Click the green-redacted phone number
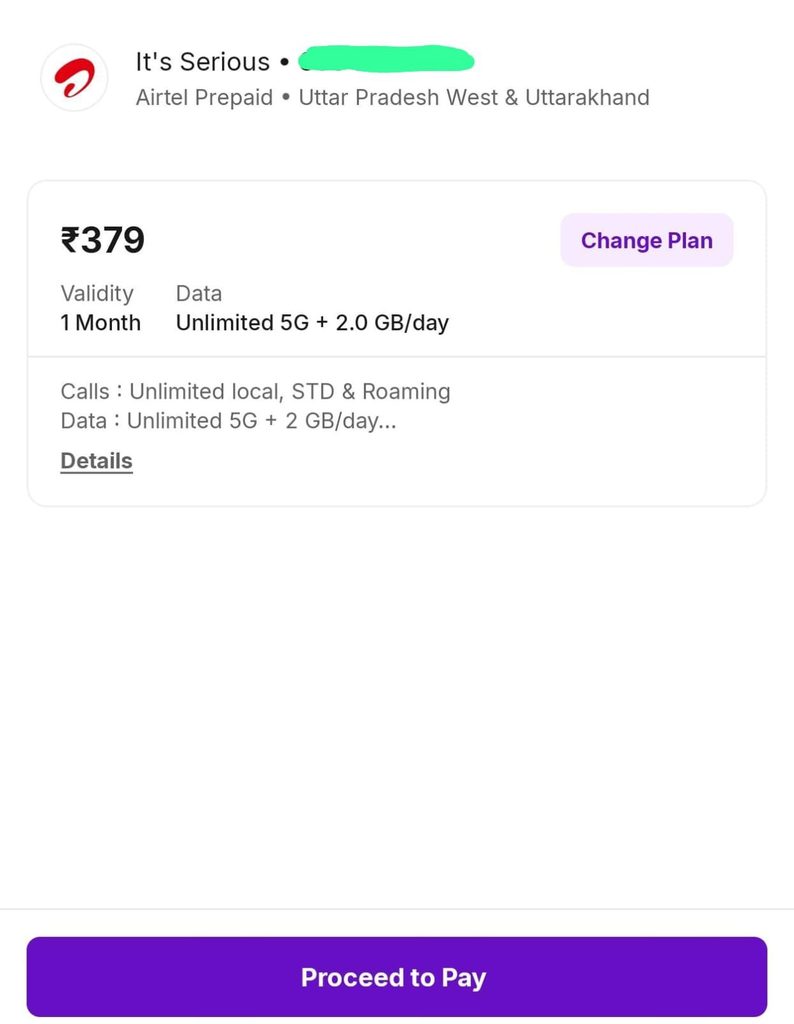Screen dimensions: 794x1024 pos(386,59)
